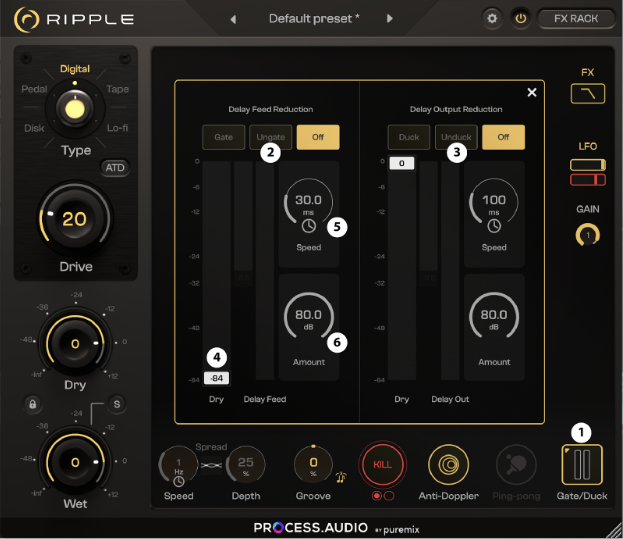Toggle the S solo button
623x539 pixels.
pos(117,404)
